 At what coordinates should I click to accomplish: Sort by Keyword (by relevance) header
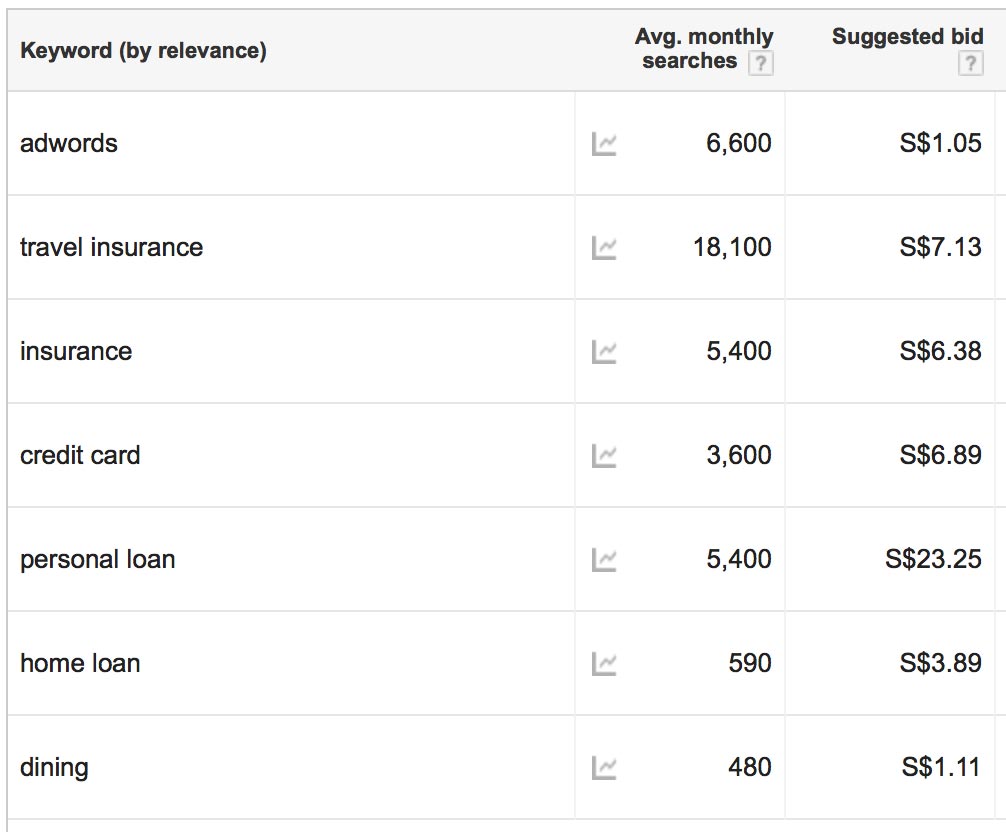143,50
